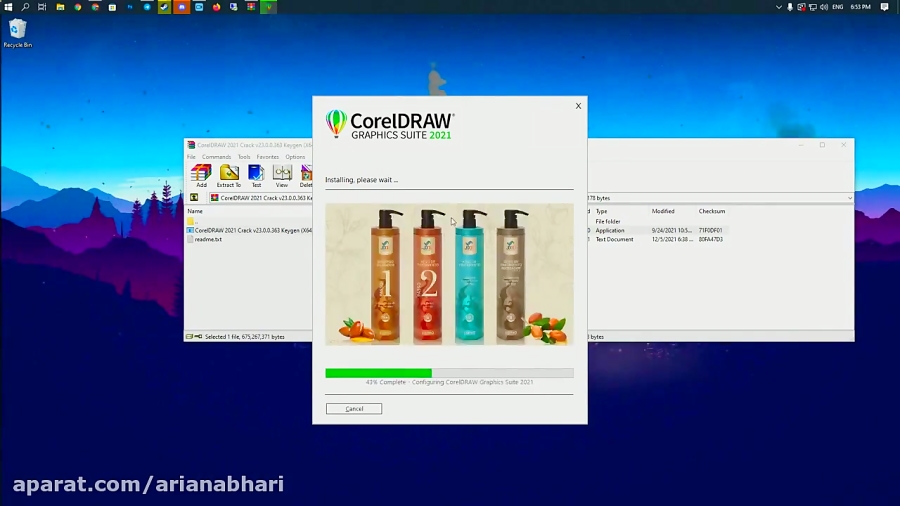Image resolution: width=900 pixels, height=506 pixels.
Task: Click ENG language indicator in tray
Action: 837,7
